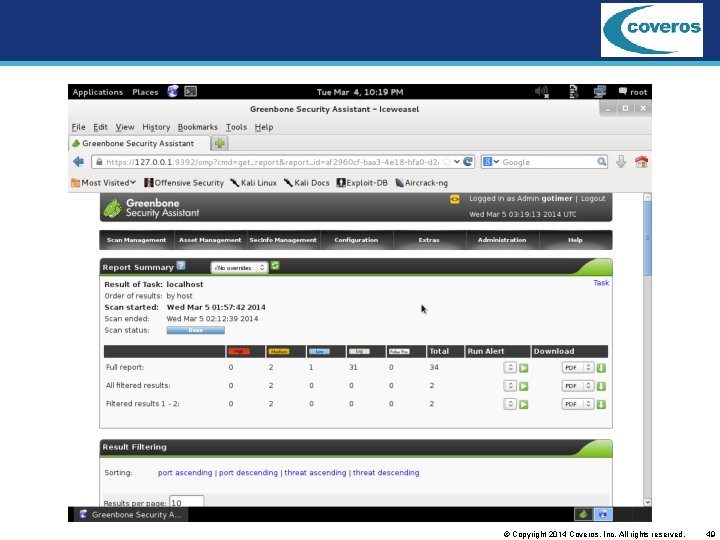Expand the Most Visited bookmarks folder

(x=104, y=183)
